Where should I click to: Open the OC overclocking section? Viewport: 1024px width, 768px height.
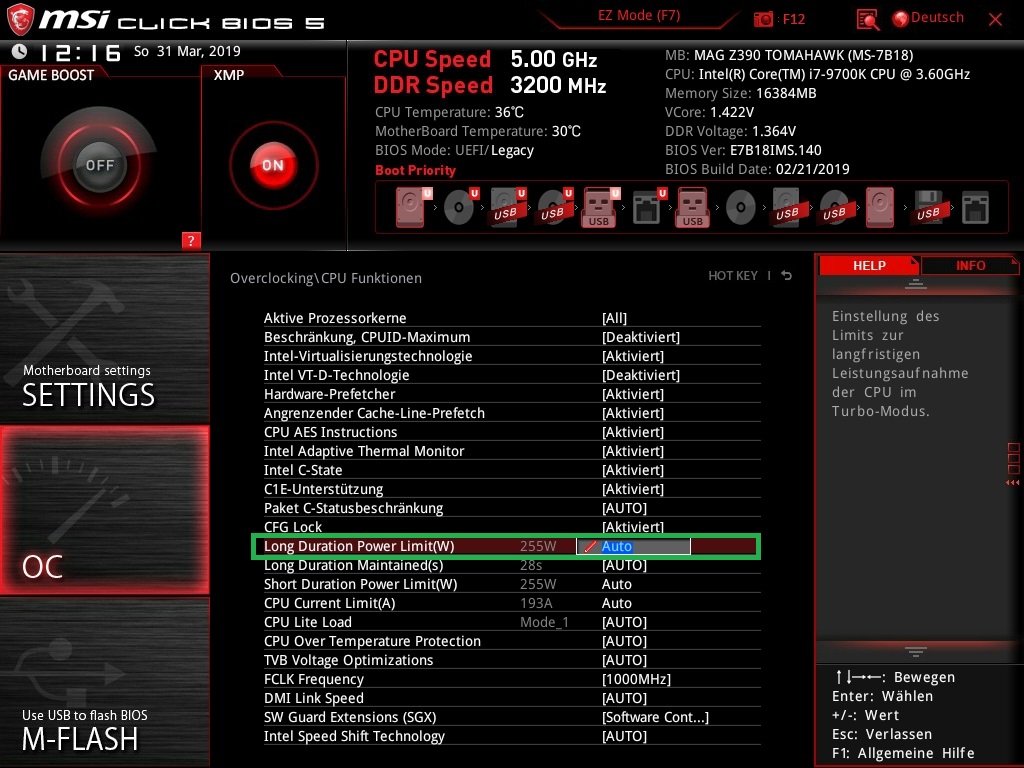tap(104, 511)
